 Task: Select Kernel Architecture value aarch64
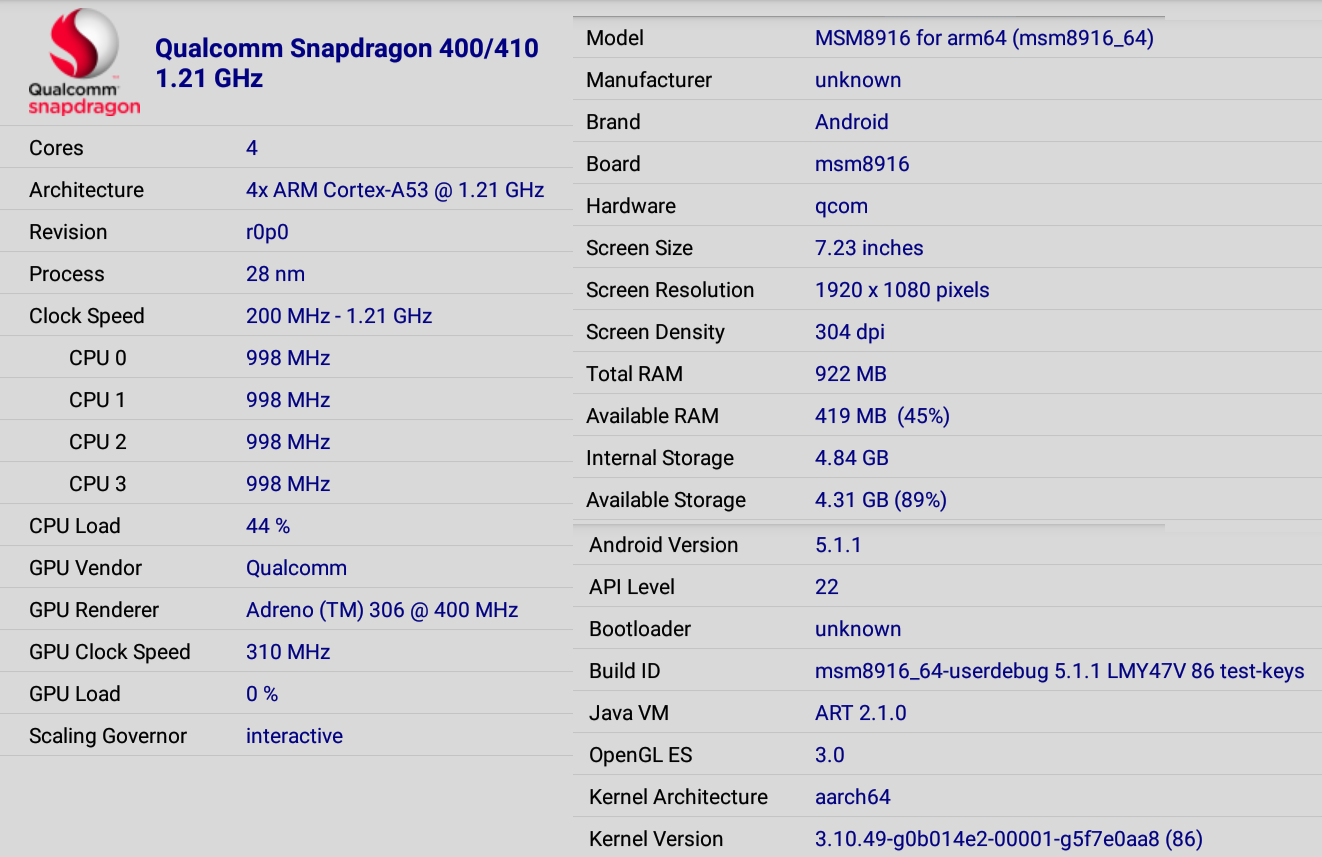point(853,797)
